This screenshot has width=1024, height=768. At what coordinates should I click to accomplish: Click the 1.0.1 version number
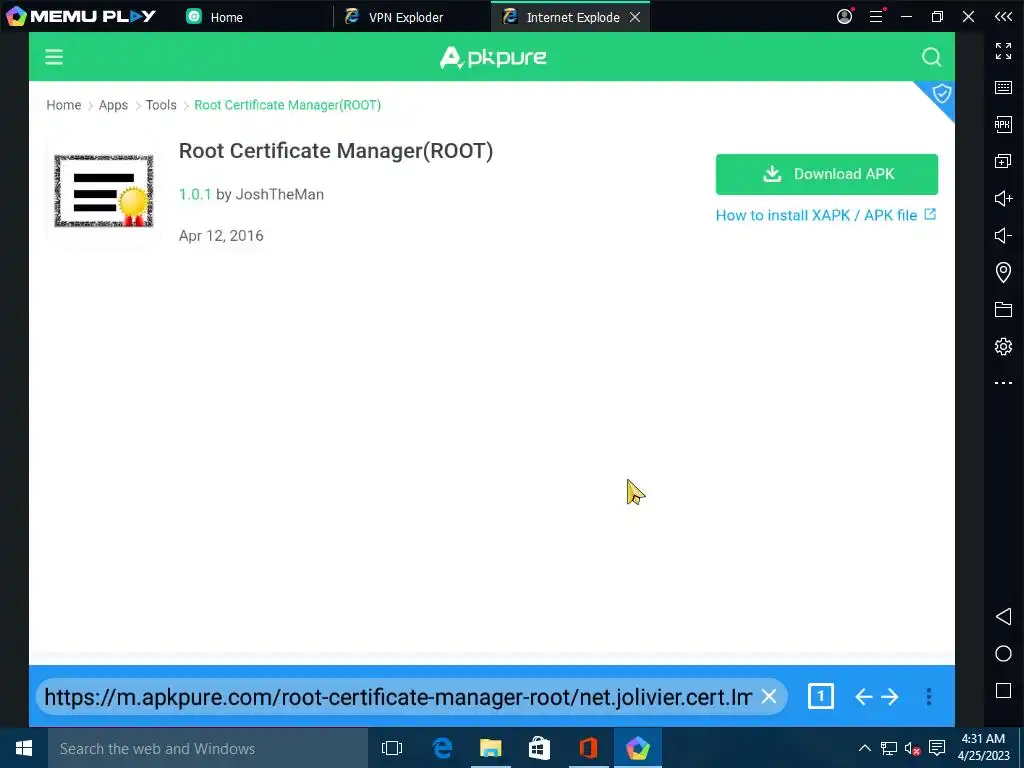point(195,194)
